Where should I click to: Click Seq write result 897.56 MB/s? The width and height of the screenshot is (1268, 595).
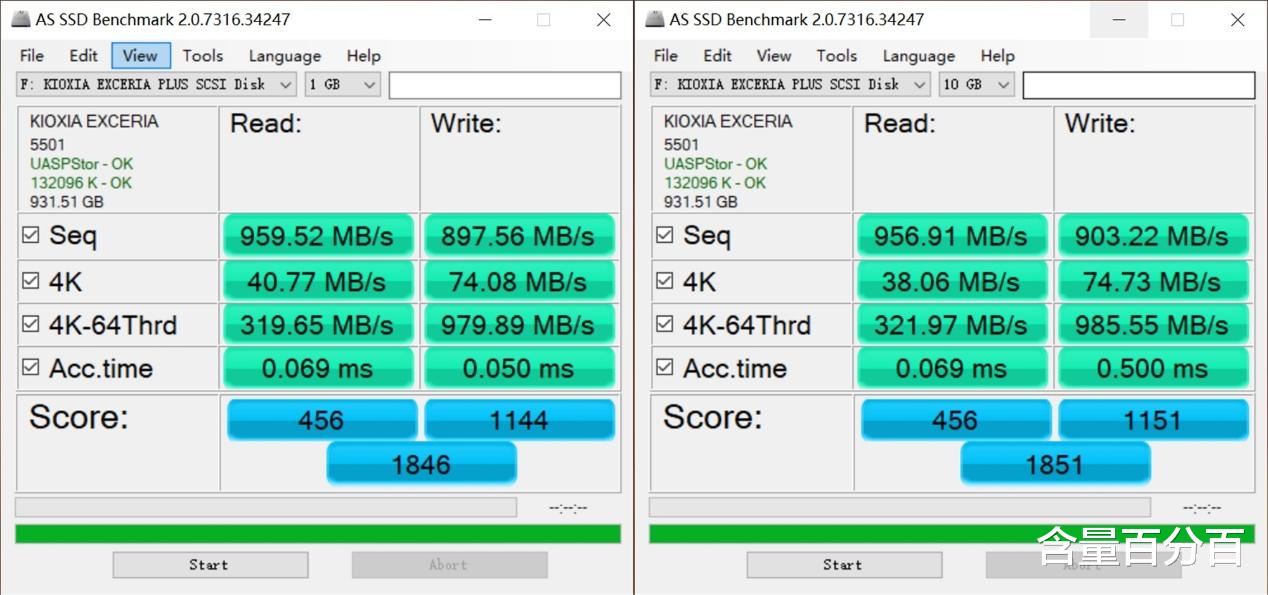coord(519,236)
